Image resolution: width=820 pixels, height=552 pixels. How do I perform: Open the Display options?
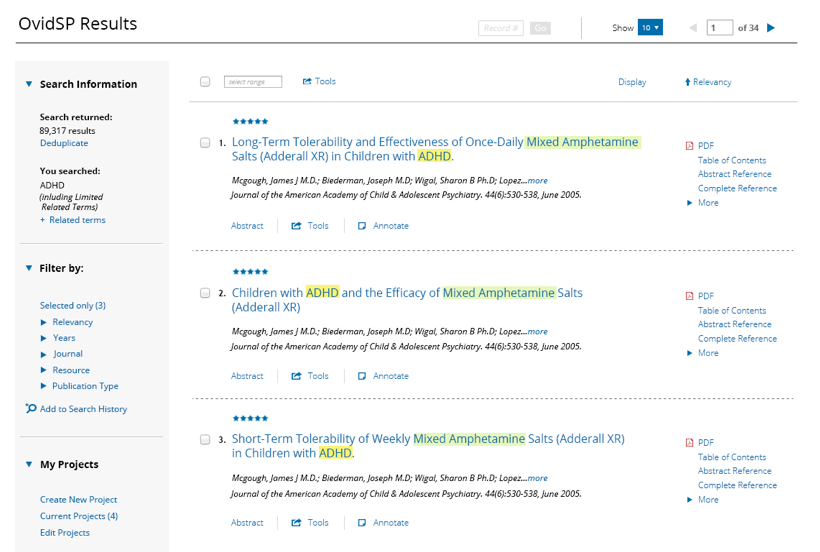point(632,82)
